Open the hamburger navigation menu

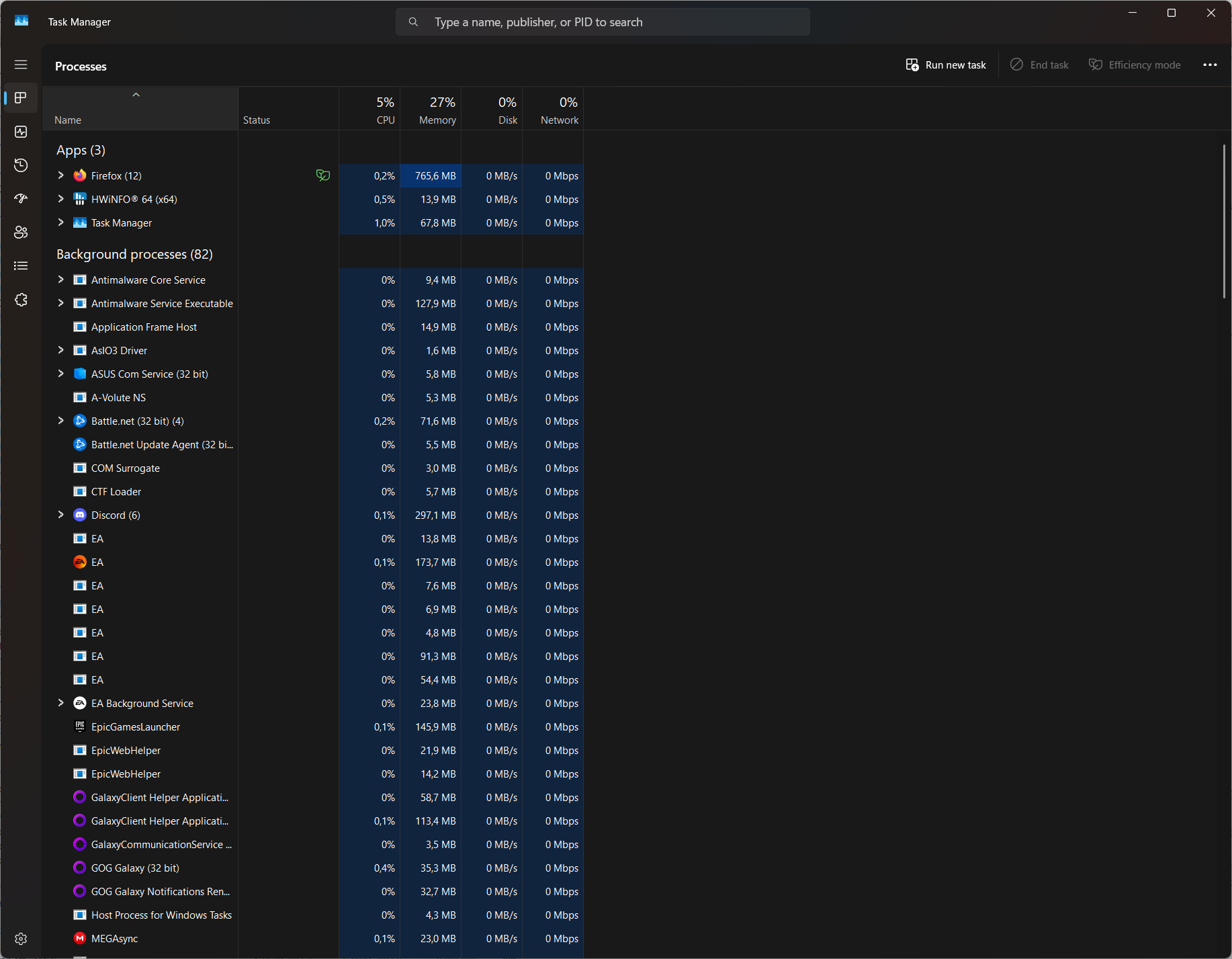point(21,65)
